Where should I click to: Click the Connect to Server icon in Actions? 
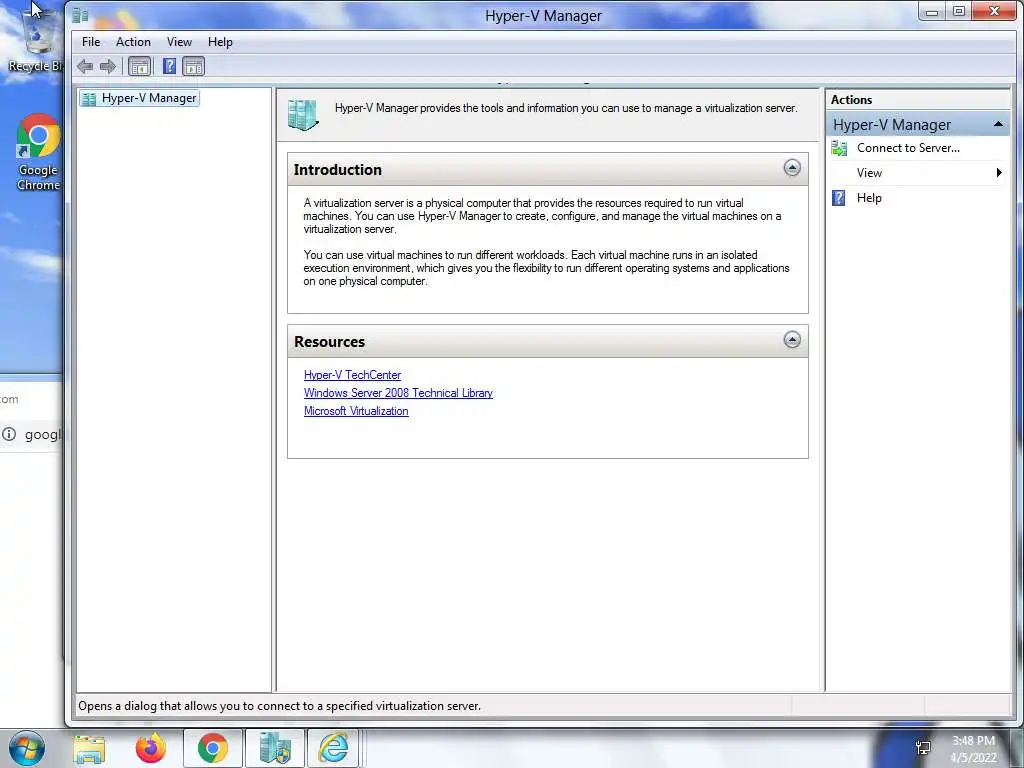839,148
